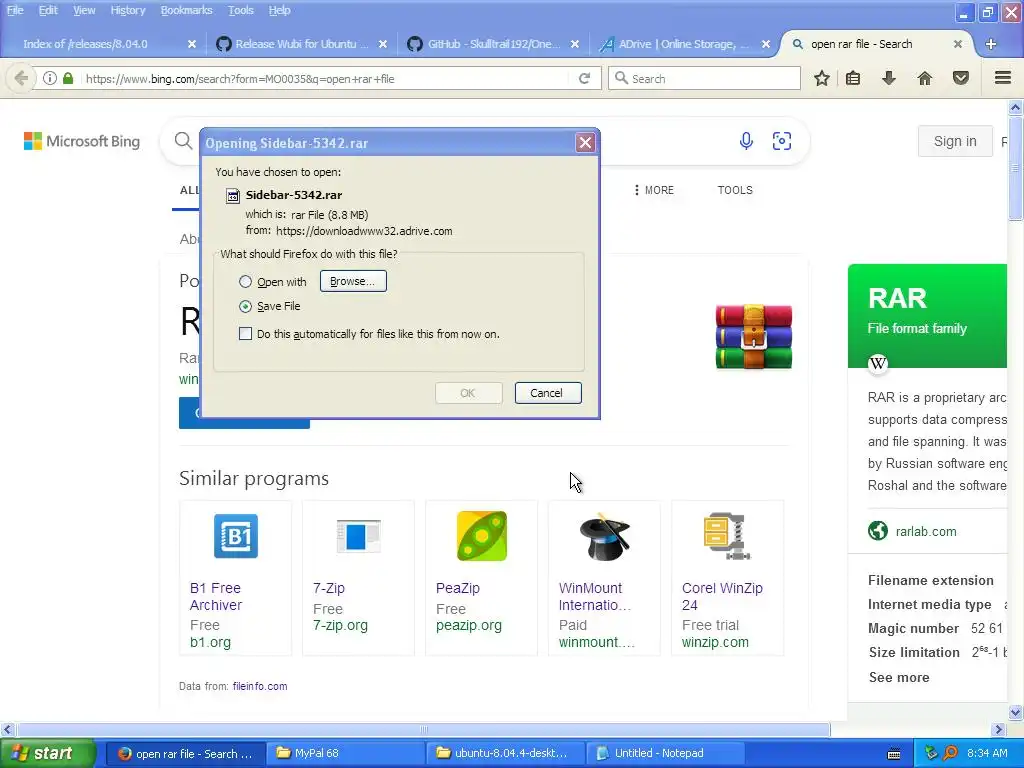Screen dimensions: 1024x768
Task: Check Do this automatically for files checkbox
Action: [x=245, y=334]
